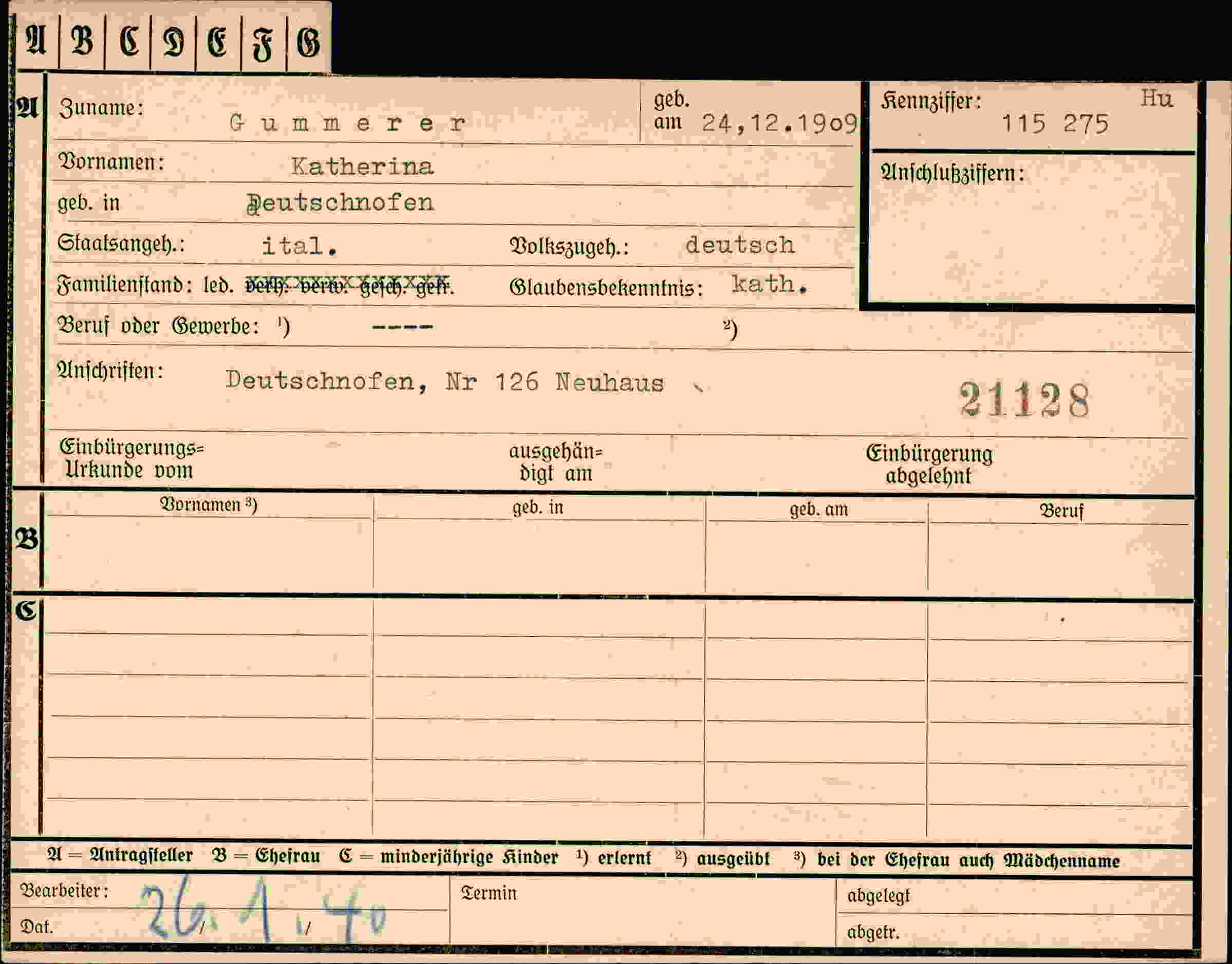
Task: Click the 'abgetr.' label
Action: click(x=873, y=932)
